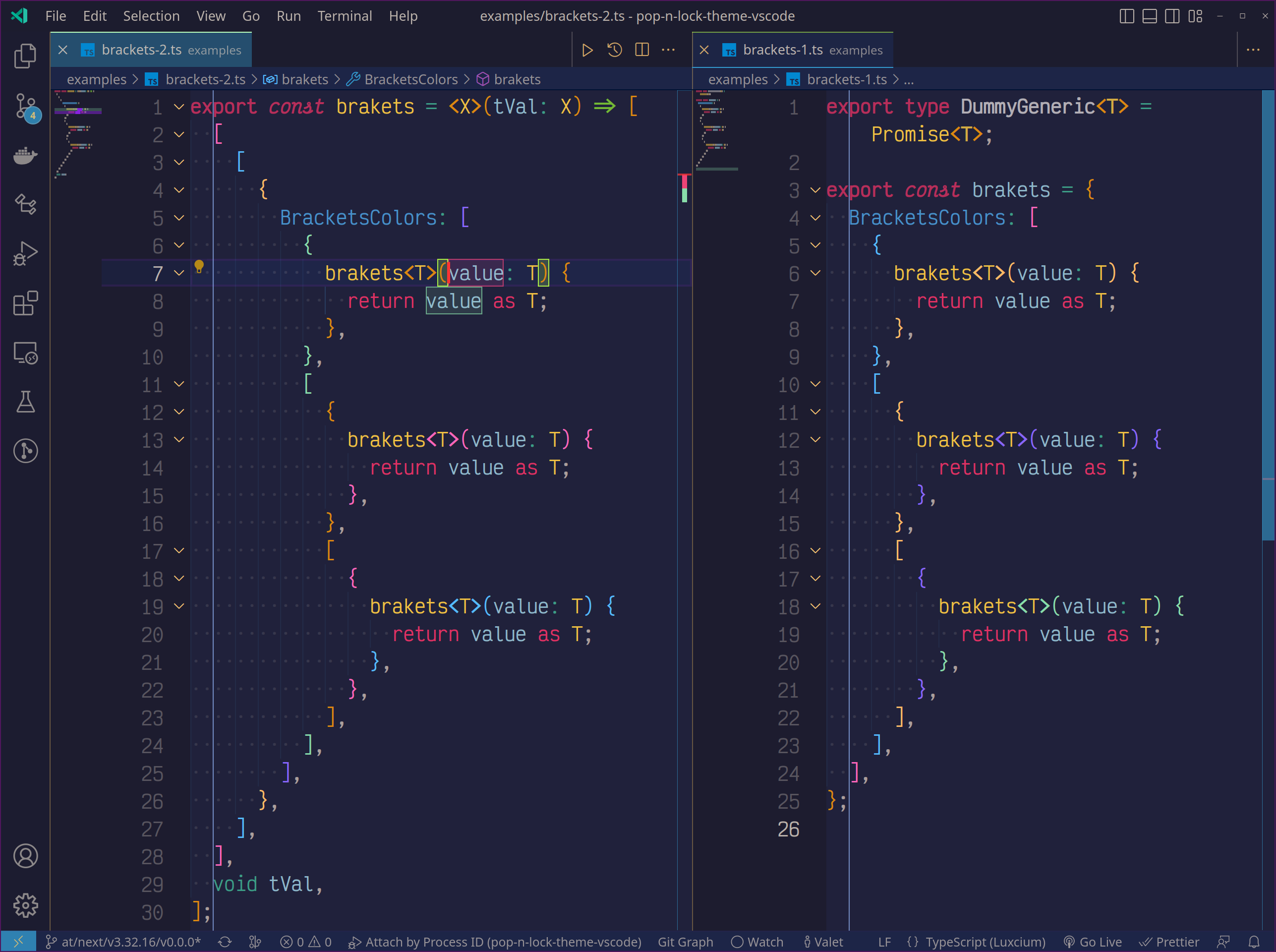Open git branch at/next/v3.32.16 picker

tap(123, 942)
